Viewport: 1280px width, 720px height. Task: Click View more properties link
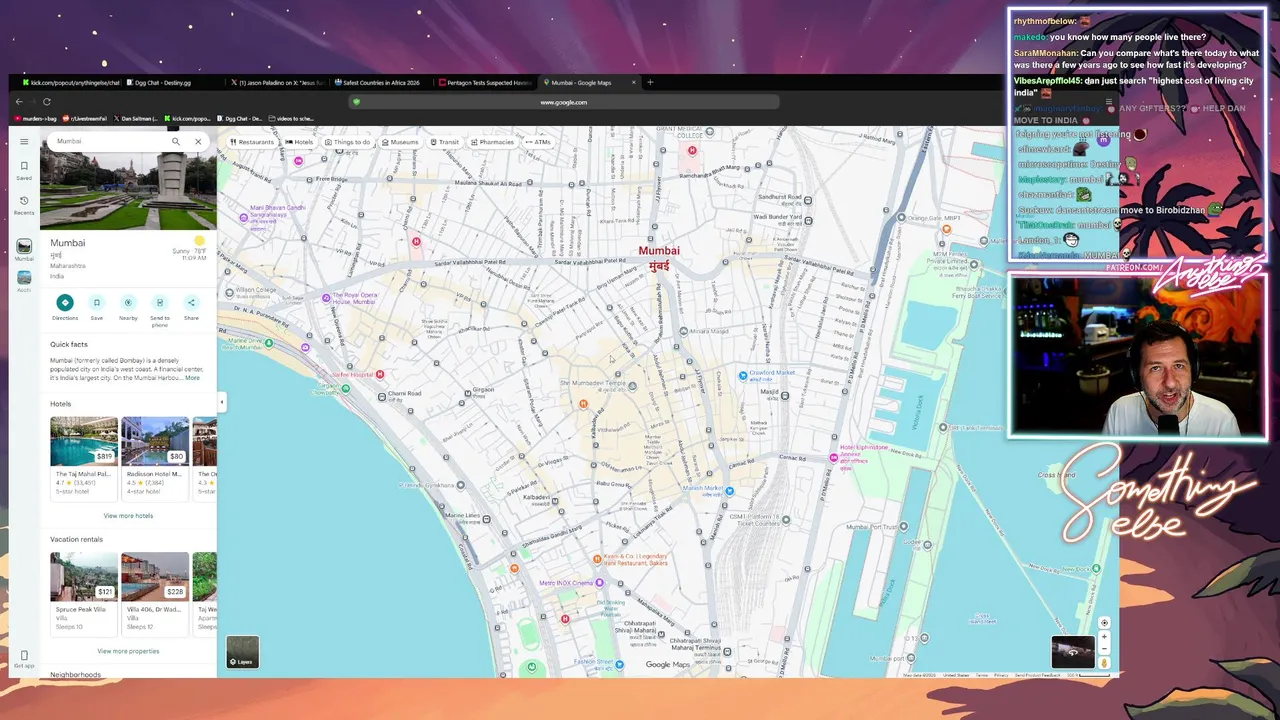pyautogui.click(x=128, y=651)
